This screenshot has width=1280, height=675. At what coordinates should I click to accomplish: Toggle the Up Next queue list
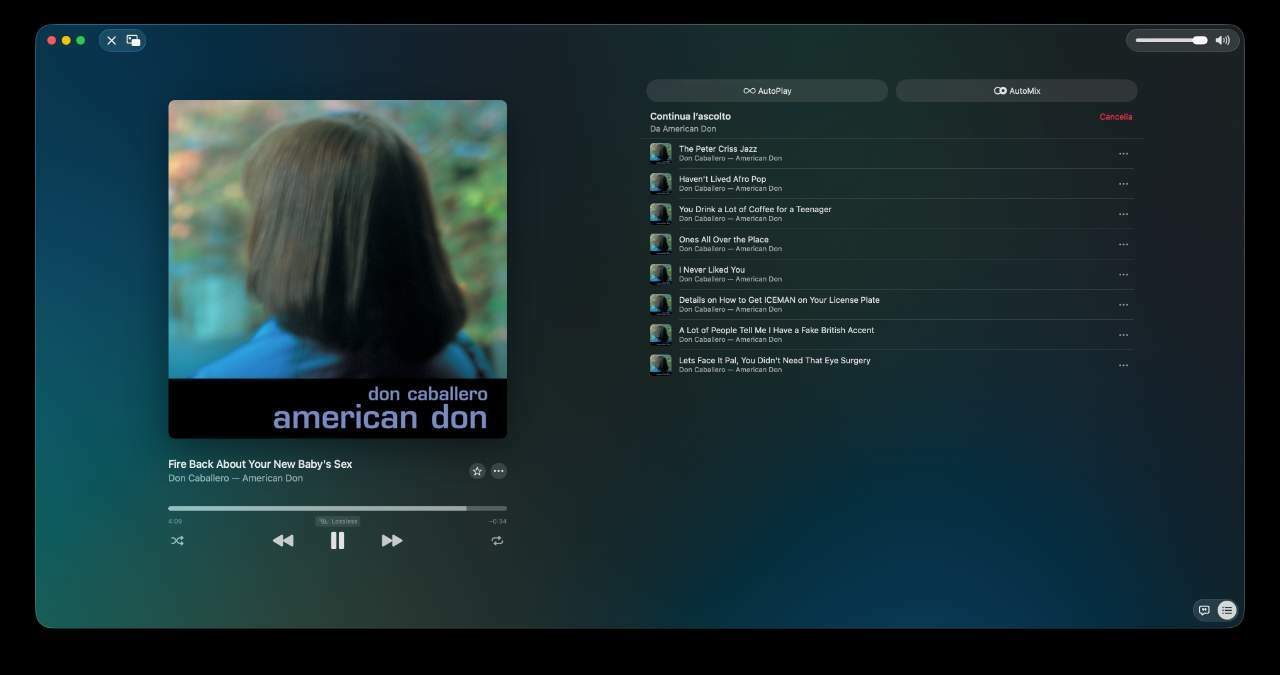tap(1226, 610)
